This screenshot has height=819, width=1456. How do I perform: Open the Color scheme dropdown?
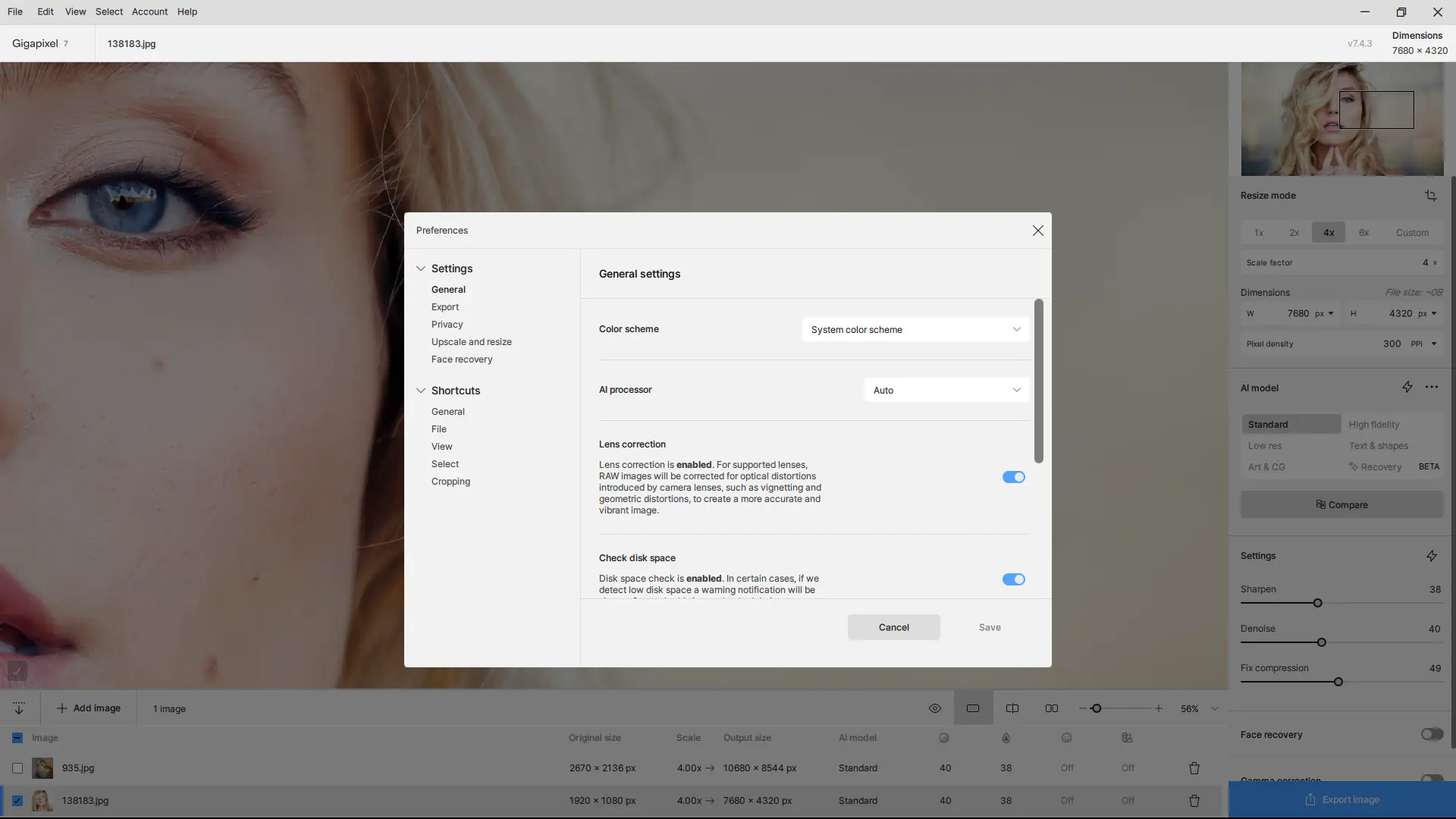(x=915, y=330)
